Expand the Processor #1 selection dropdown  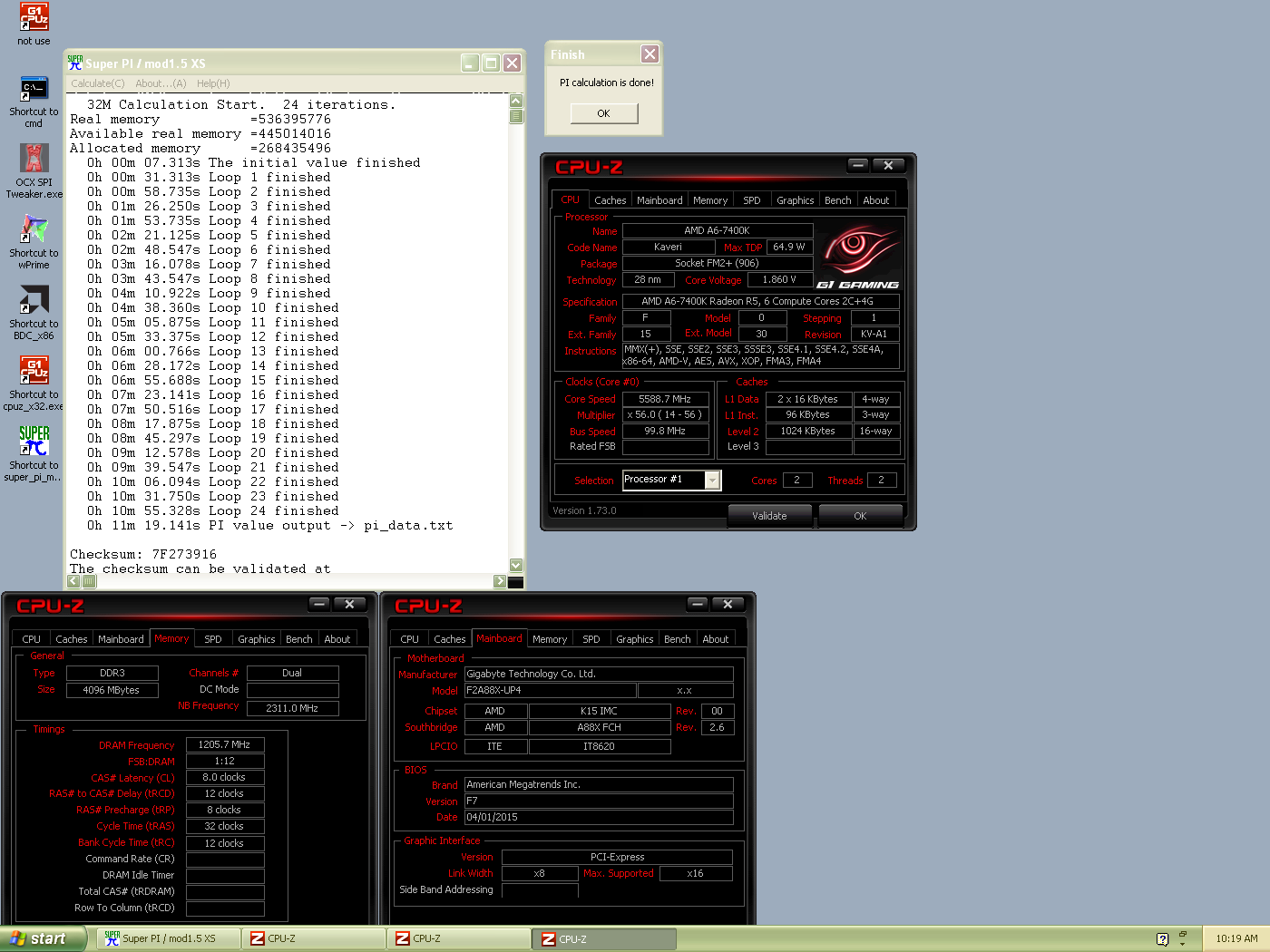click(713, 481)
